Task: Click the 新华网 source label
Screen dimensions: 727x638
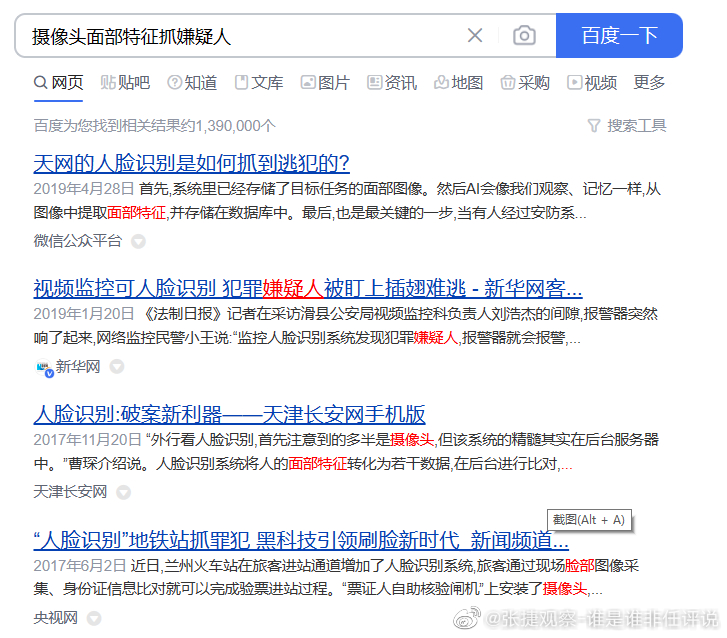Action: pyautogui.click(x=78, y=367)
